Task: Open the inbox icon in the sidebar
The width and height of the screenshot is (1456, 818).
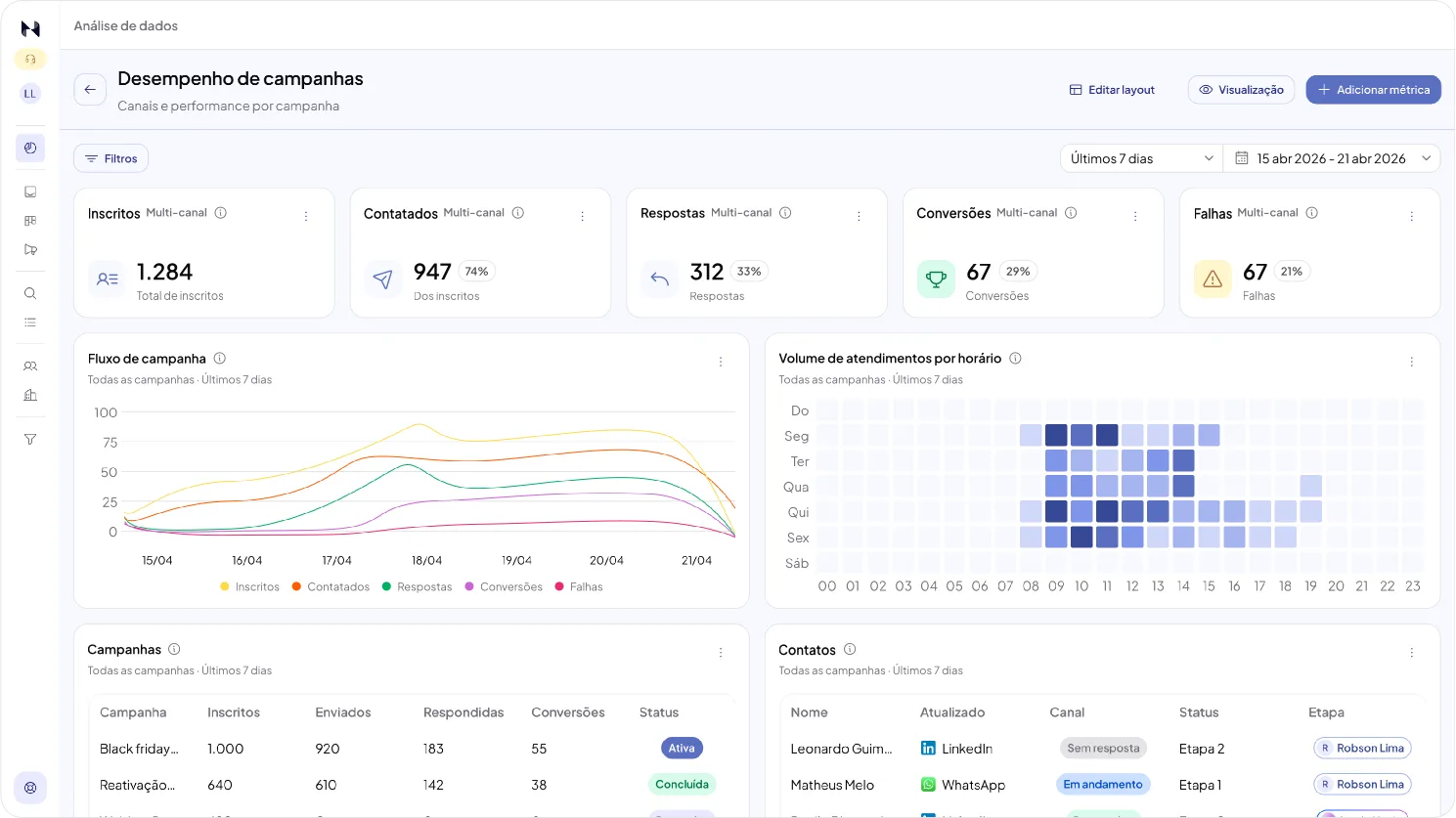Action: (30, 193)
